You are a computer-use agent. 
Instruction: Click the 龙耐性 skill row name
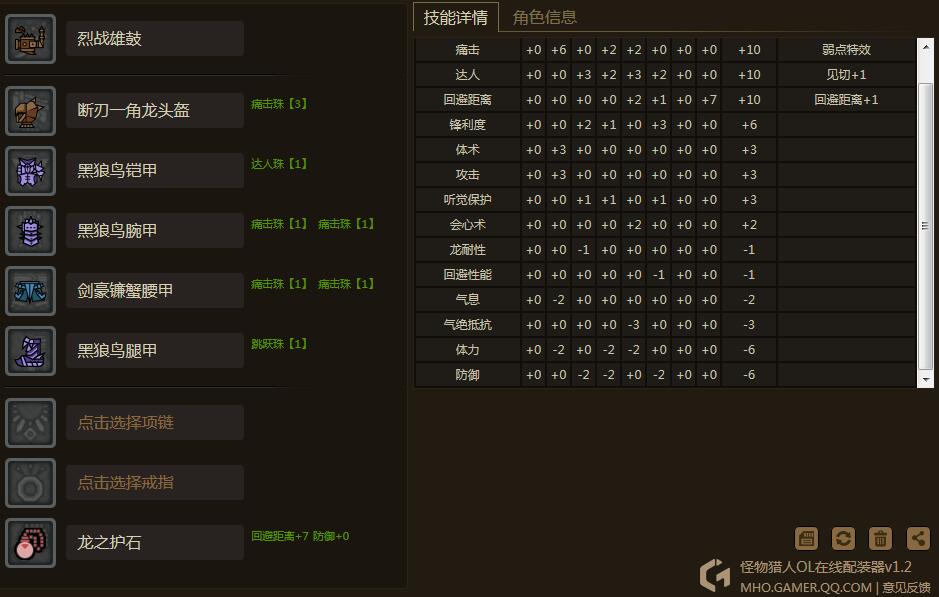[x=467, y=250]
